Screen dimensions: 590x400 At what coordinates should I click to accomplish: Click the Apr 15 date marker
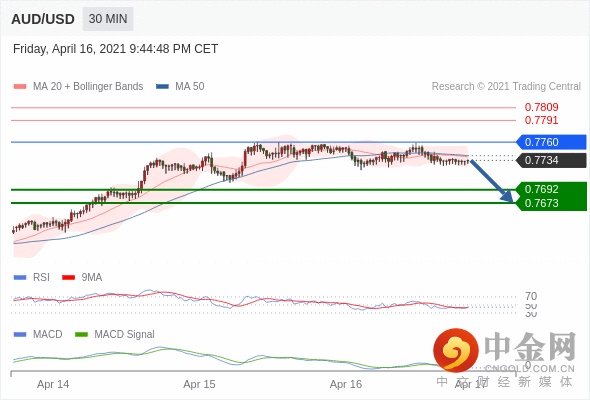(199, 384)
